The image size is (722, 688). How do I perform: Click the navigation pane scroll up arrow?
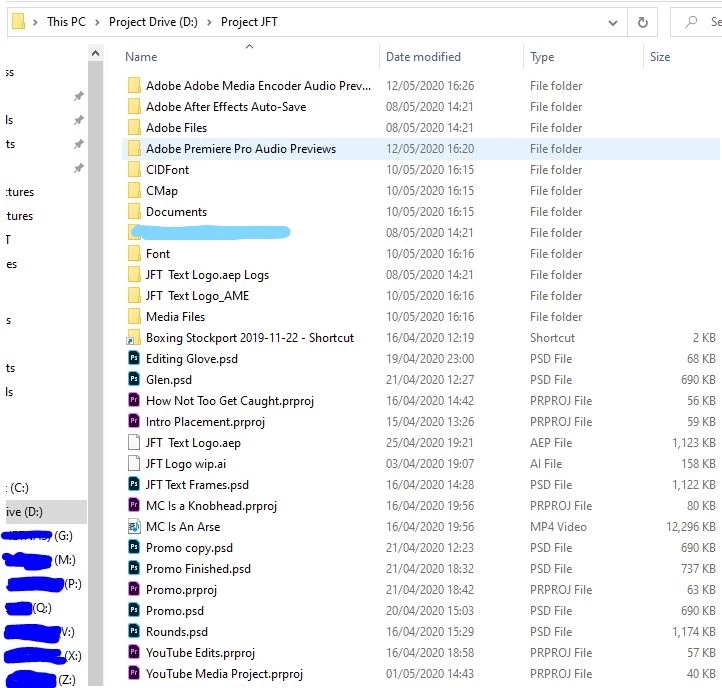coord(95,53)
